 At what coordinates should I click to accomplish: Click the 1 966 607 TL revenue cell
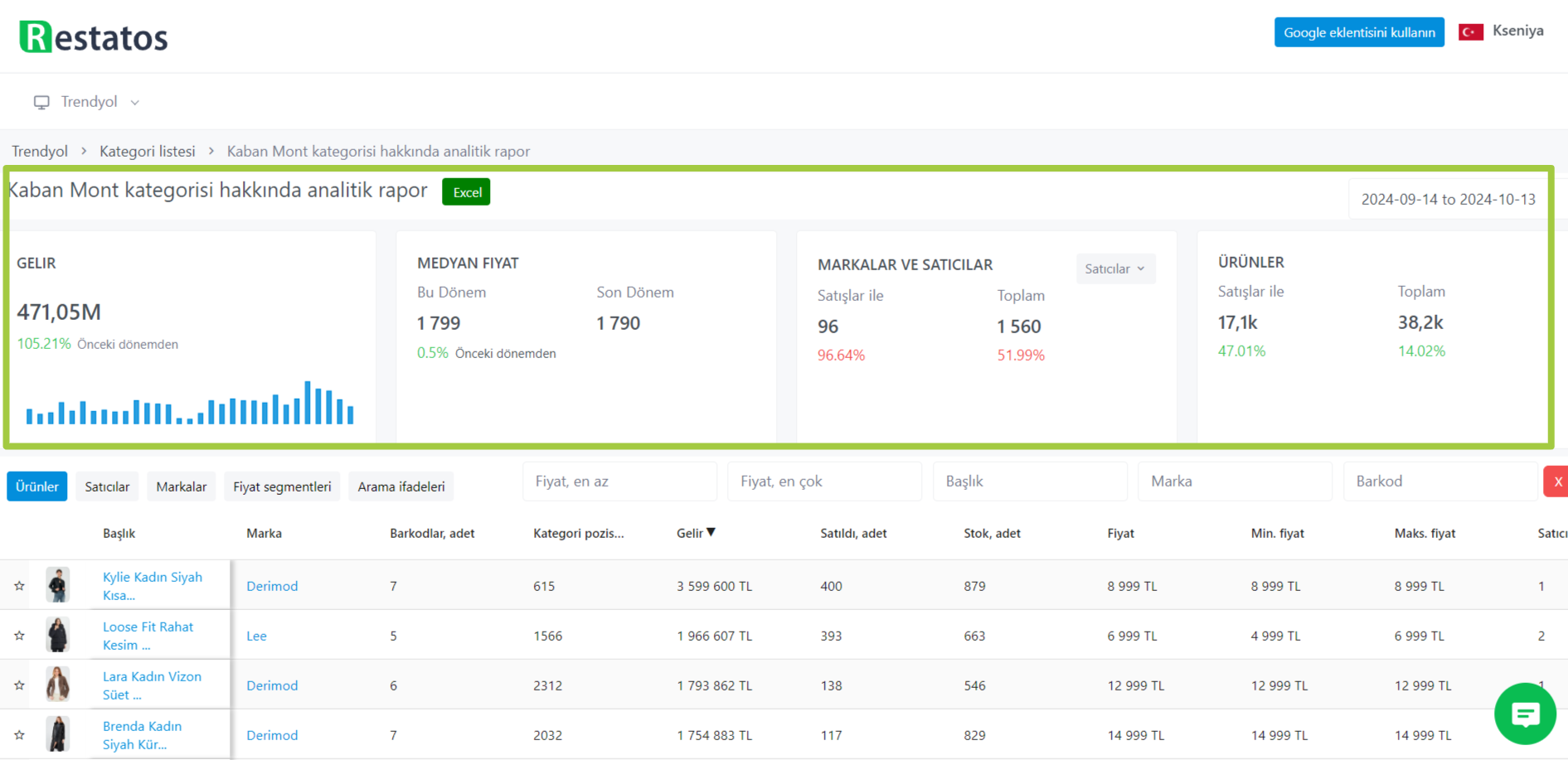coord(714,636)
